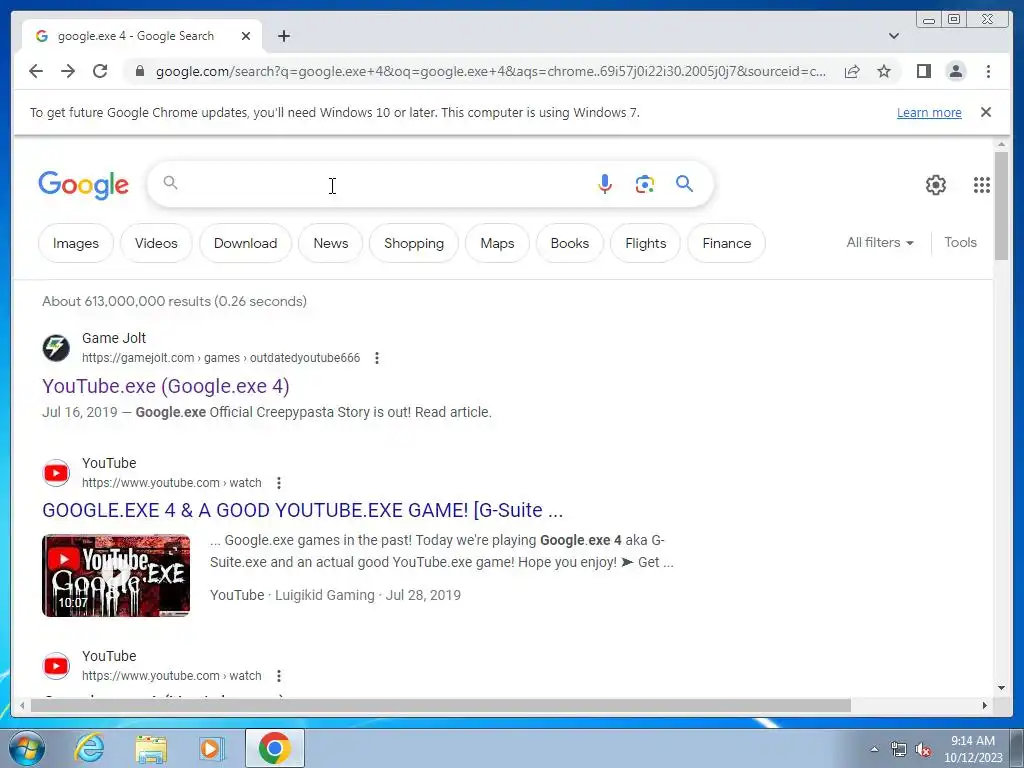Click the gamejolt.com URL breadcrumb
Viewport: 1024px width, 768px height.
(221, 358)
